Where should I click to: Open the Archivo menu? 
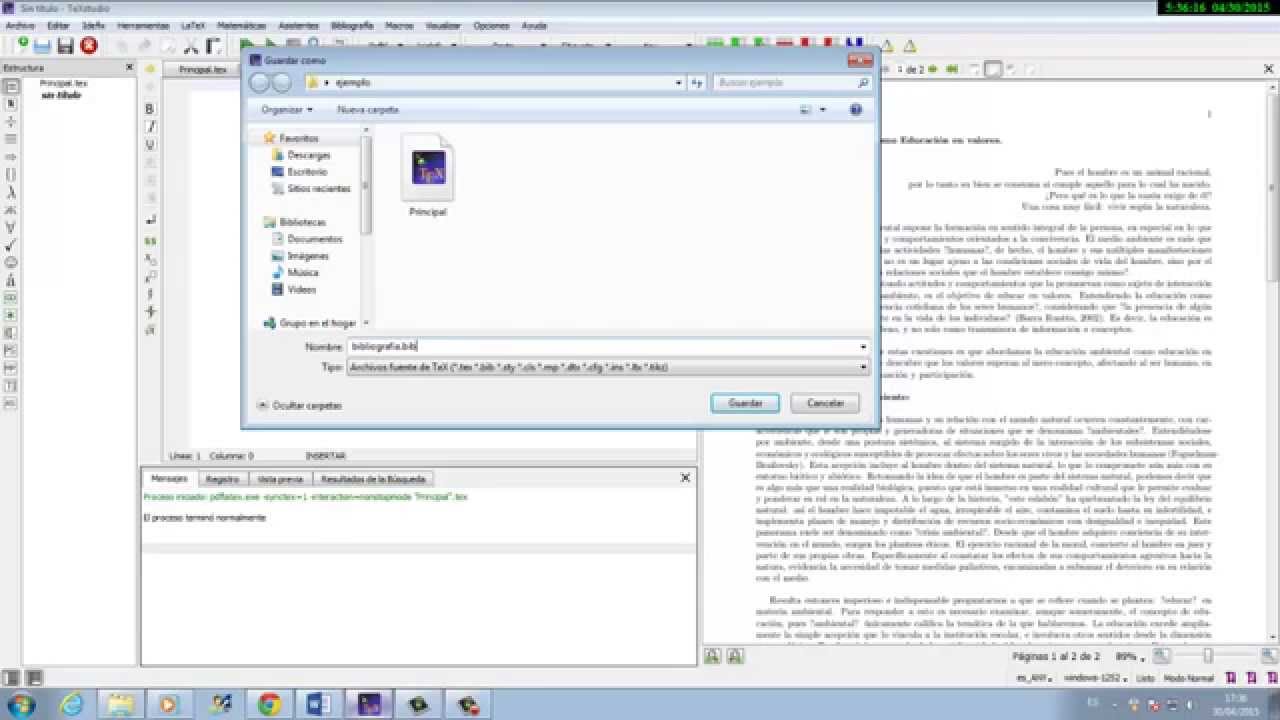[x=20, y=25]
